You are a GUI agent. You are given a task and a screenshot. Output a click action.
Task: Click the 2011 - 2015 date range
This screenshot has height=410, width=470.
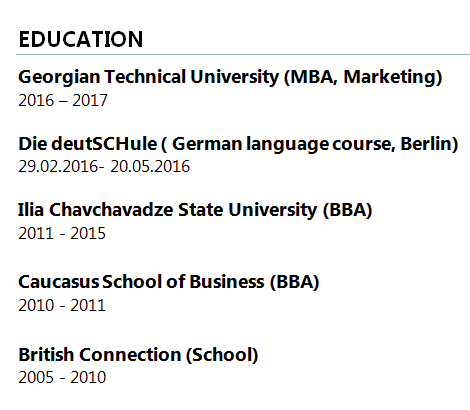coord(62,233)
